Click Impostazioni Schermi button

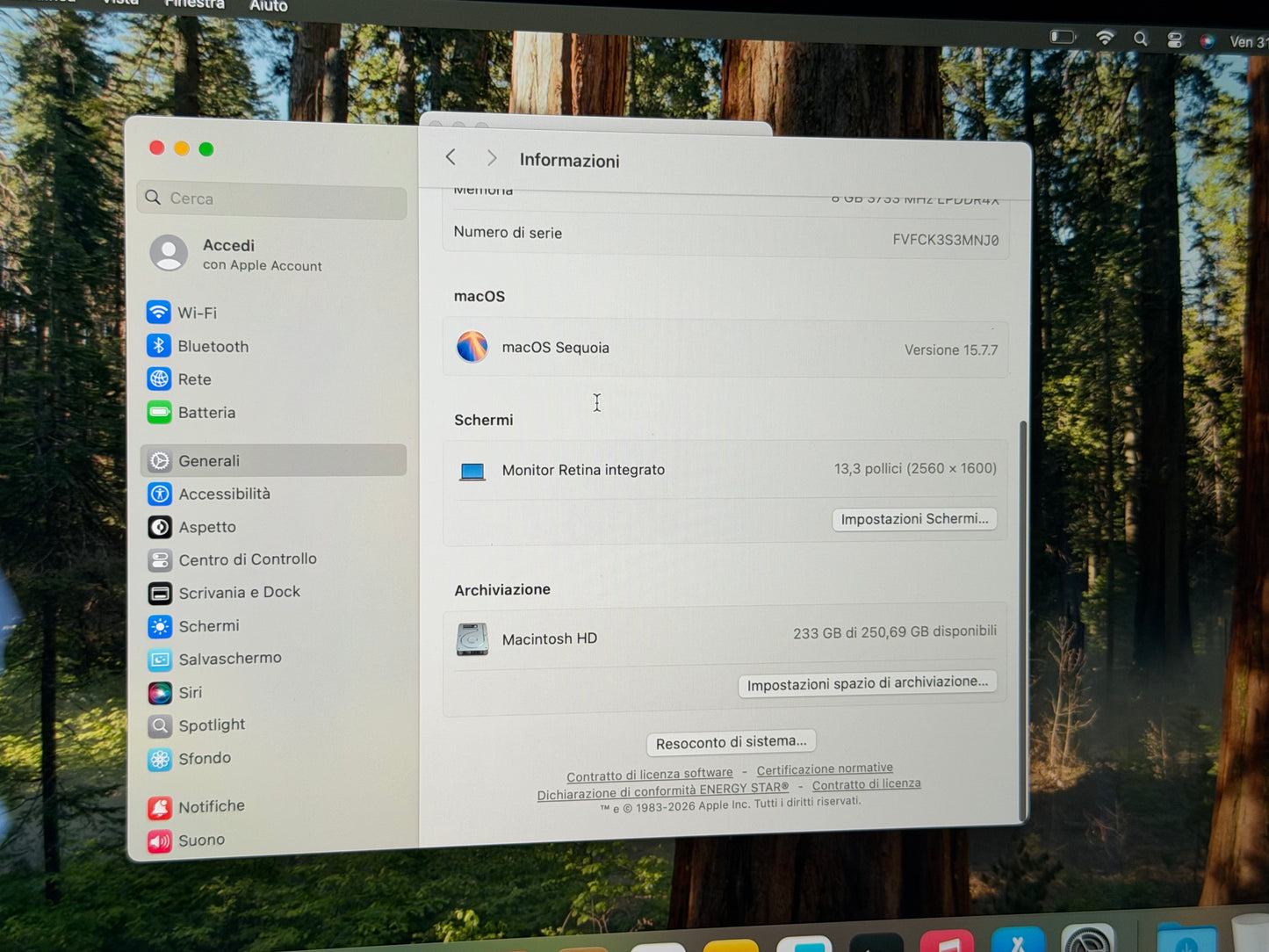point(914,519)
